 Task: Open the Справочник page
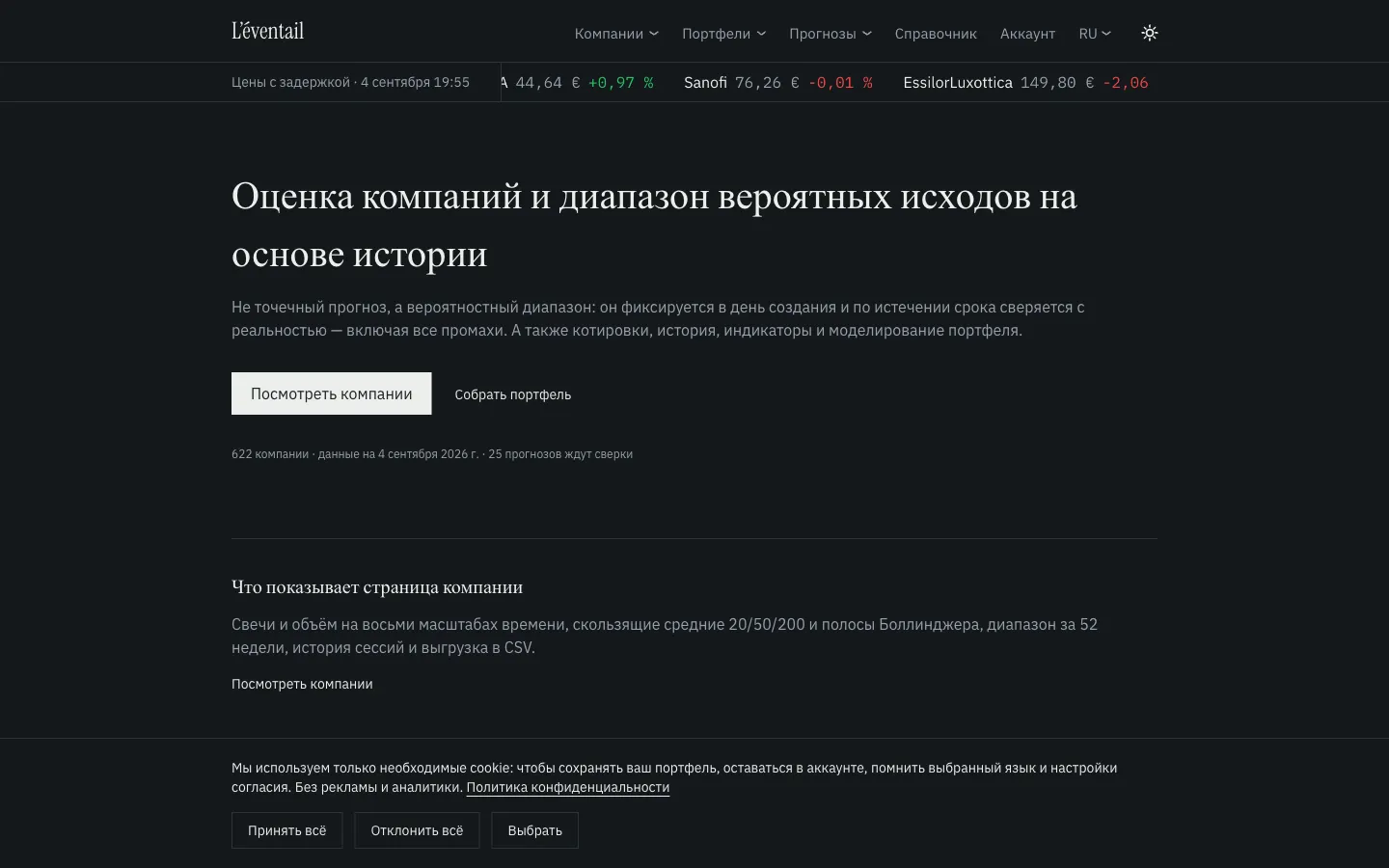(936, 34)
